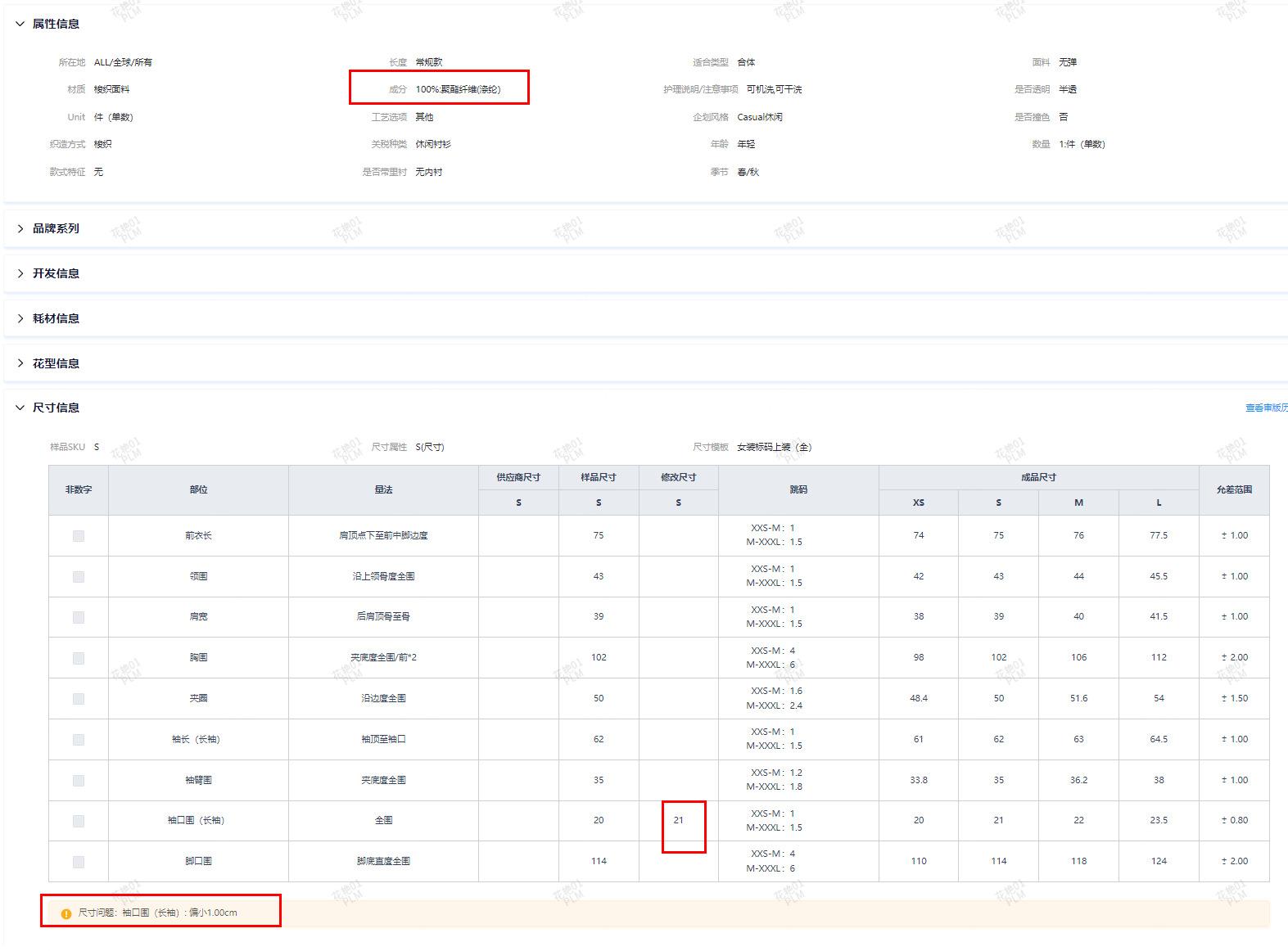Enable the 非数字 checkbox for 胸围
This screenshot has width=1288, height=951.
point(79,658)
